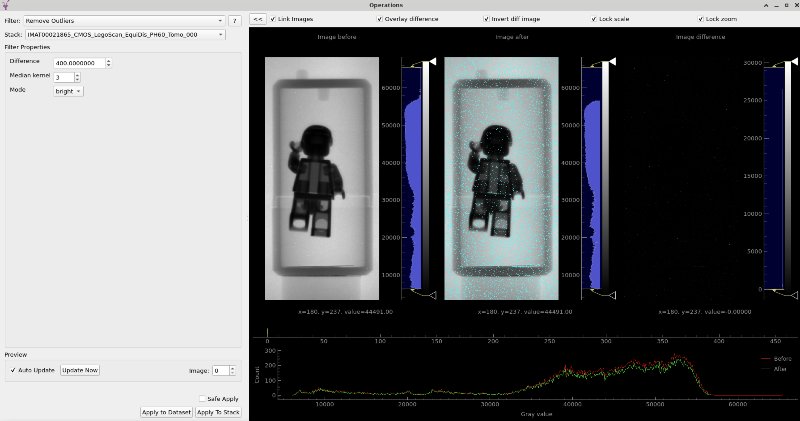Click the app icon in title bar
This screenshot has width=800, height=421.
(x=7, y=5)
